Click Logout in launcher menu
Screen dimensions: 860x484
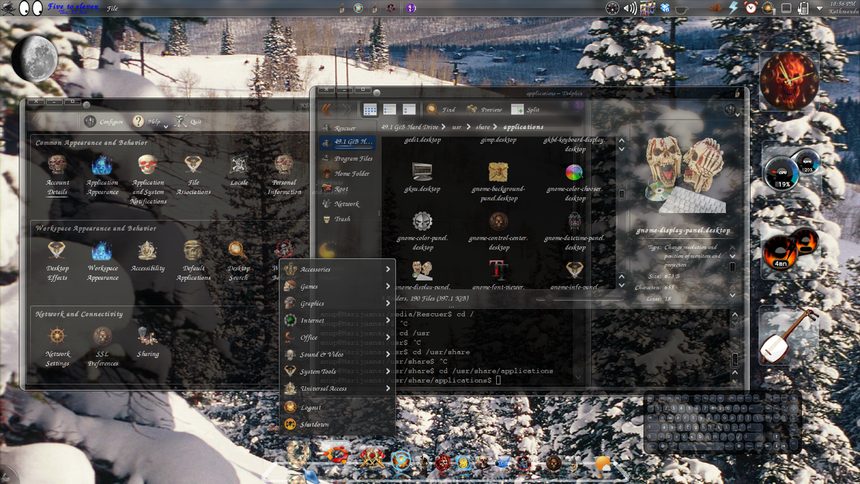[x=337, y=407]
